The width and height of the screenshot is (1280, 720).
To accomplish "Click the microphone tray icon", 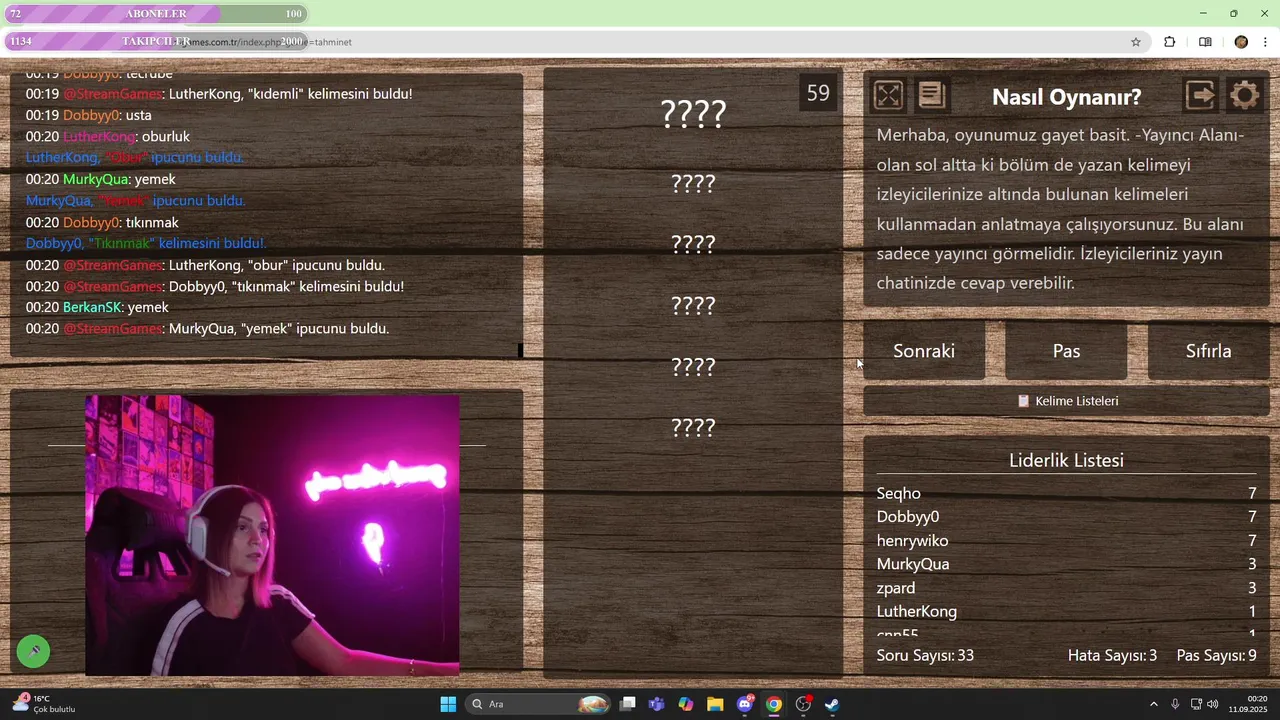I will (x=1175, y=704).
